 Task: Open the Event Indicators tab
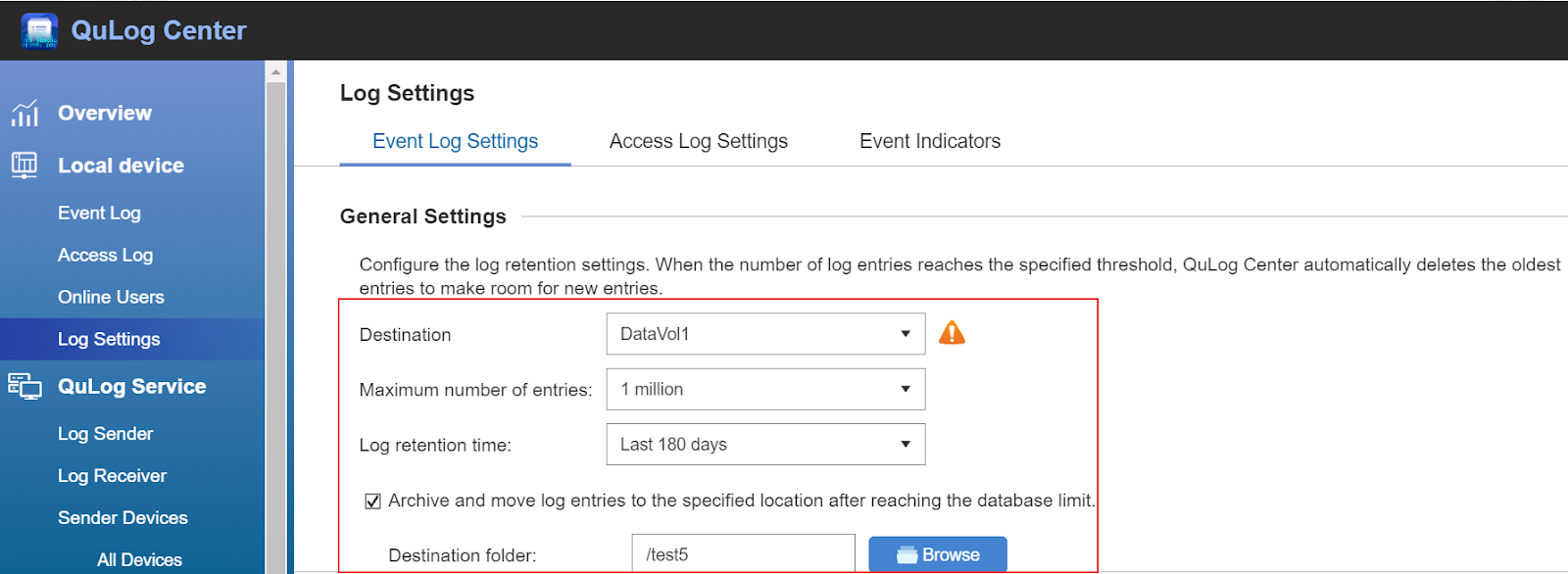pyautogui.click(x=929, y=141)
